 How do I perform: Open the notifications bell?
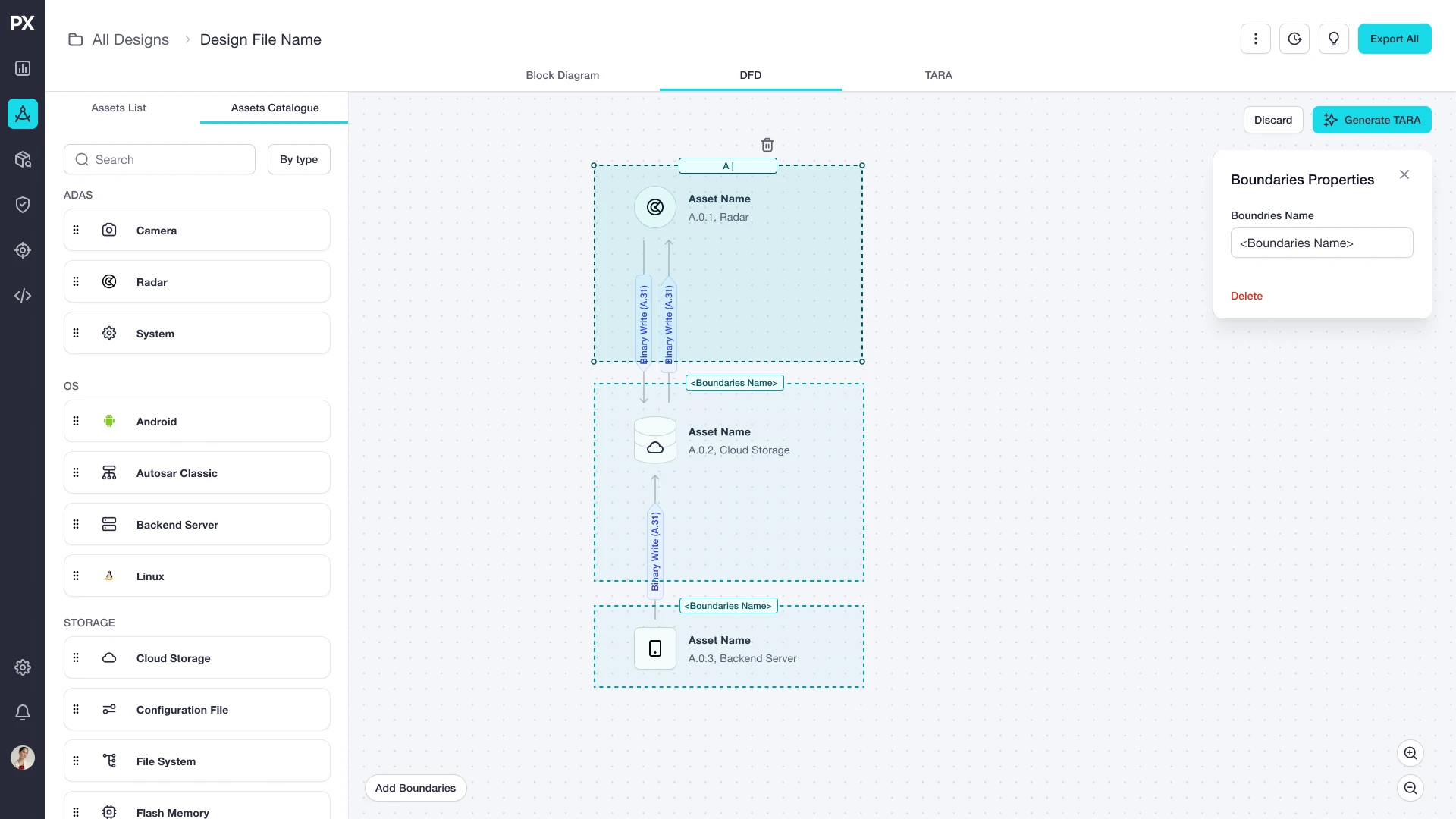tap(23, 713)
